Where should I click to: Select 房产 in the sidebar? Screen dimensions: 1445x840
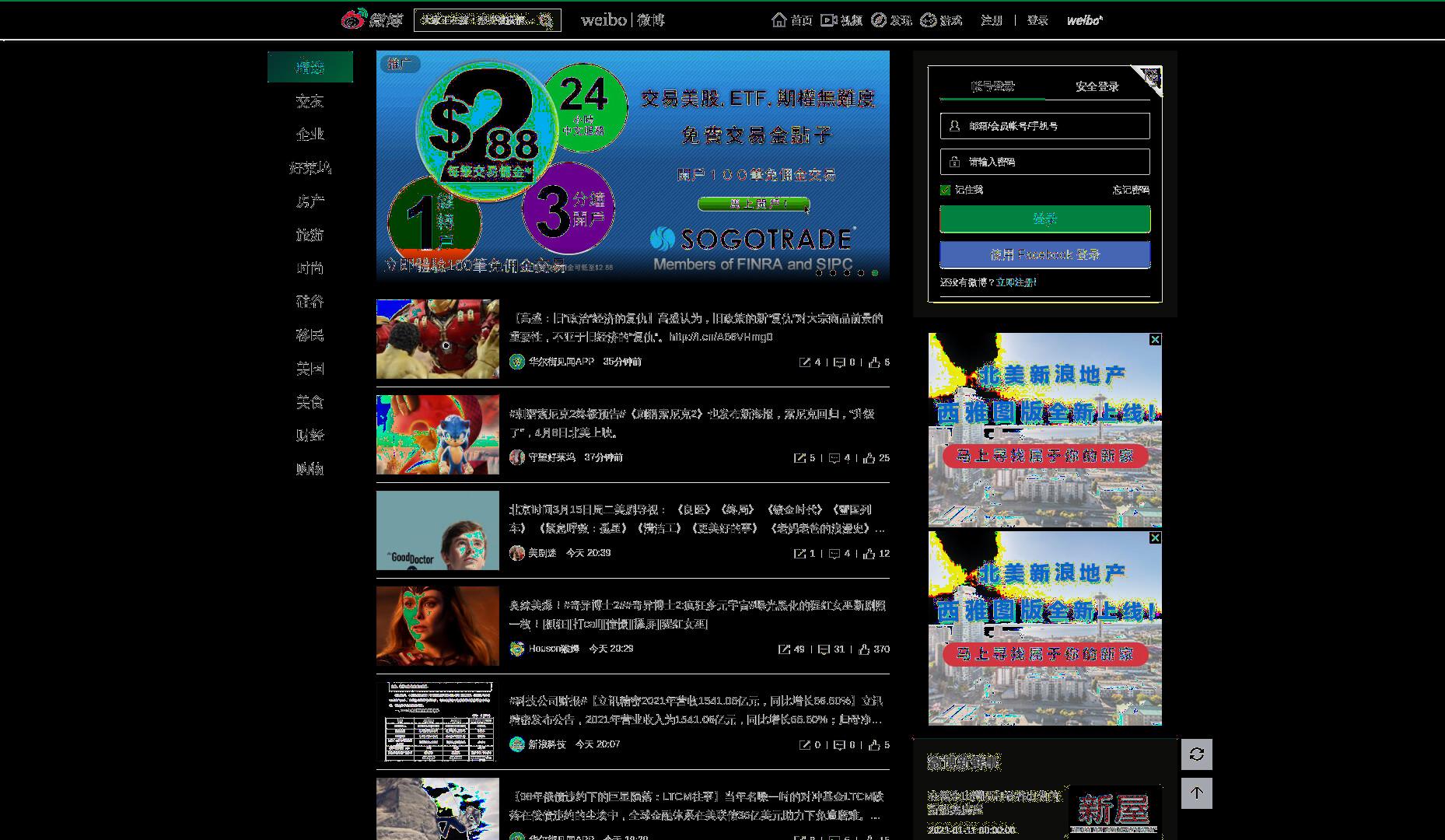point(310,201)
